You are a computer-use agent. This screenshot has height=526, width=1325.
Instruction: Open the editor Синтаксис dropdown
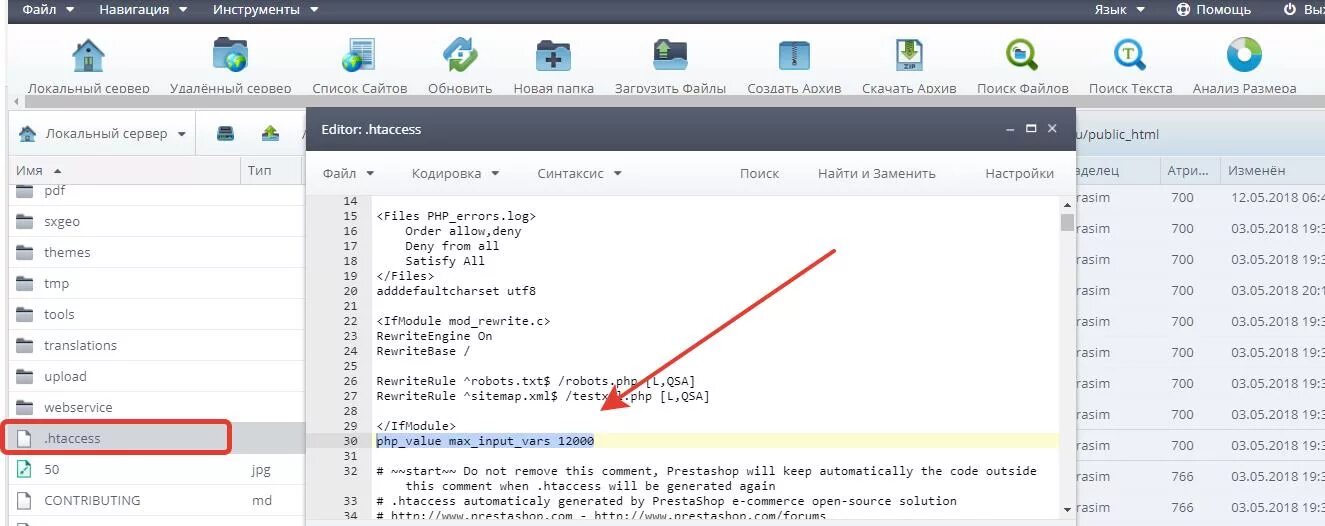point(579,173)
